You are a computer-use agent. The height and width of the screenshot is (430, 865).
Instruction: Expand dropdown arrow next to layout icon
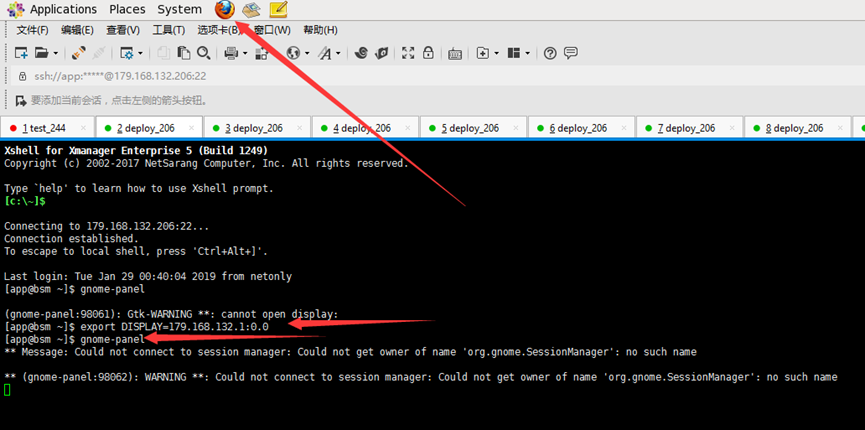click(x=527, y=54)
